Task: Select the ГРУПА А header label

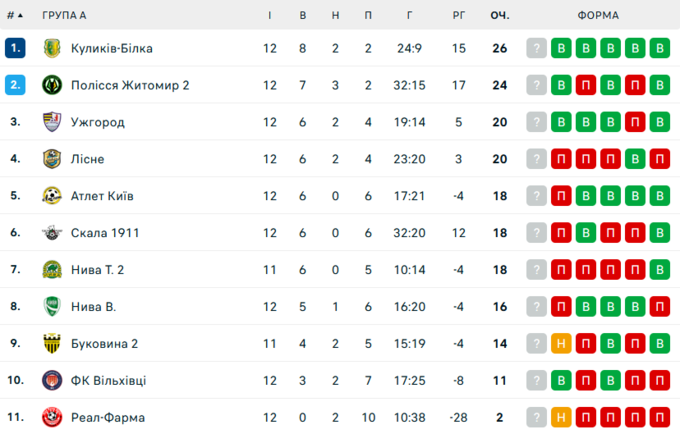Action: coord(64,15)
